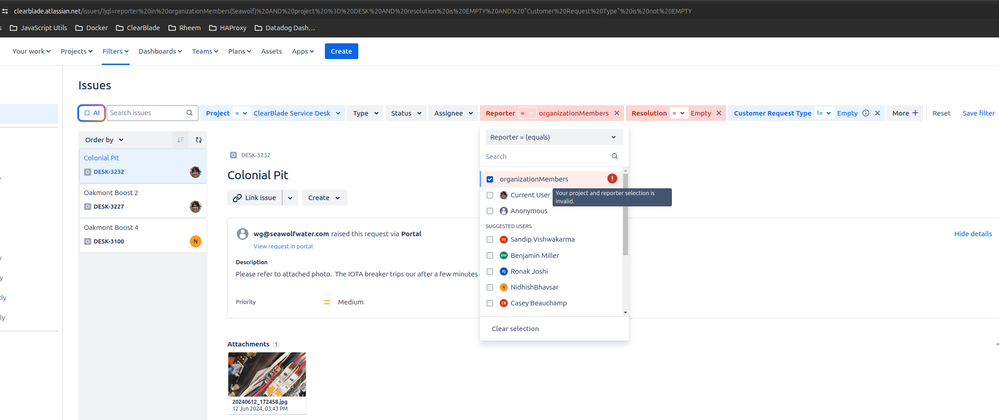Click the issue type icon beside DESK-3232 in list
Screen dimensions: 999x420
point(87,171)
